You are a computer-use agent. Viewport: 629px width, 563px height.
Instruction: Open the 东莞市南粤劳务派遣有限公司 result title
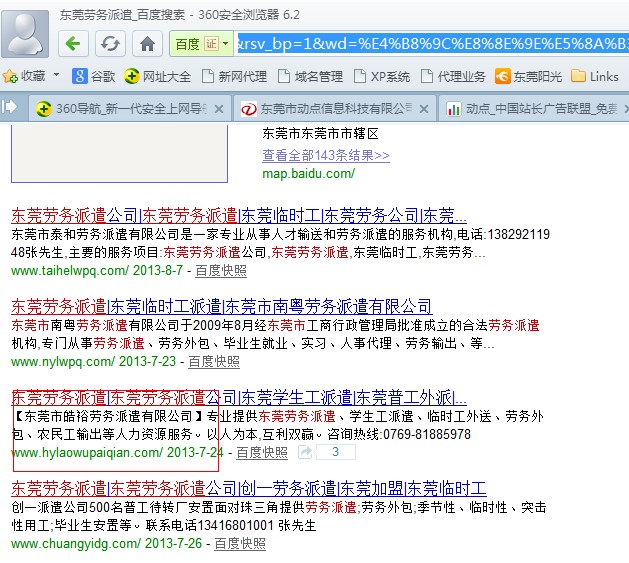[221, 307]
